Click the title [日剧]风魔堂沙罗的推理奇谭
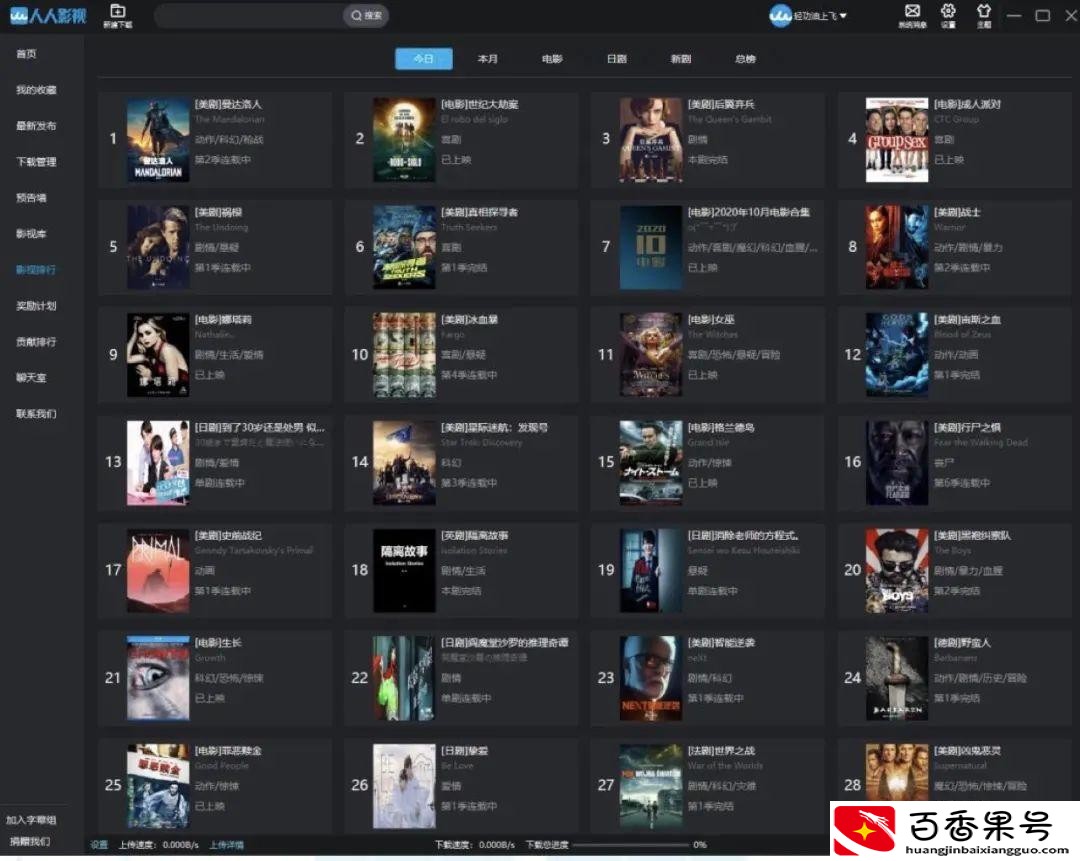This screenshot has height=861, width=1080. pyautogui.click(x=505, y=643)
